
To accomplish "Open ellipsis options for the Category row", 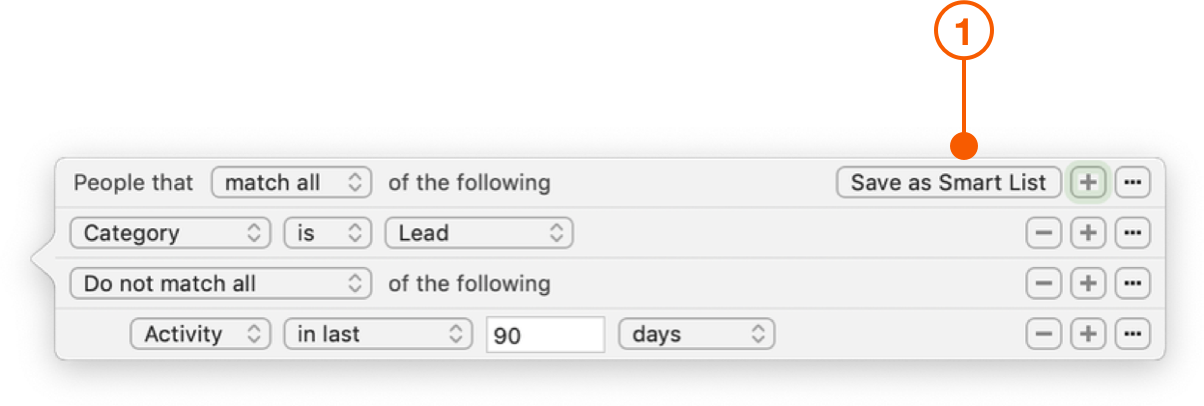I will [1132, 233].
